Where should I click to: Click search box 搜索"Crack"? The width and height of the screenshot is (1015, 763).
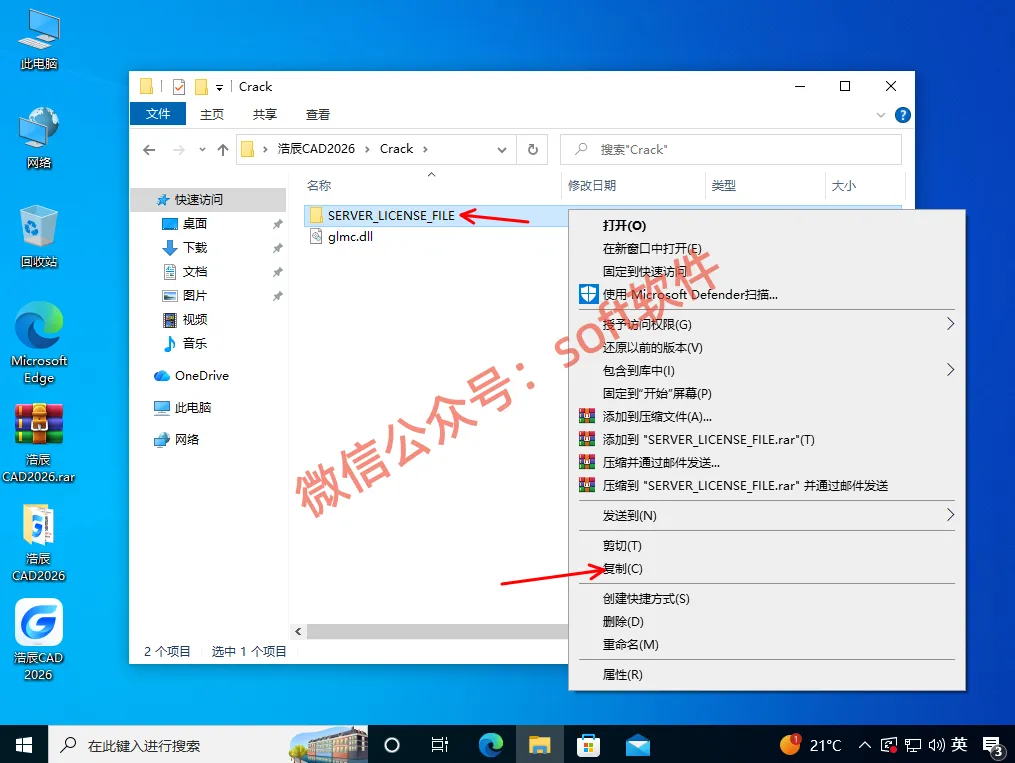731,149
